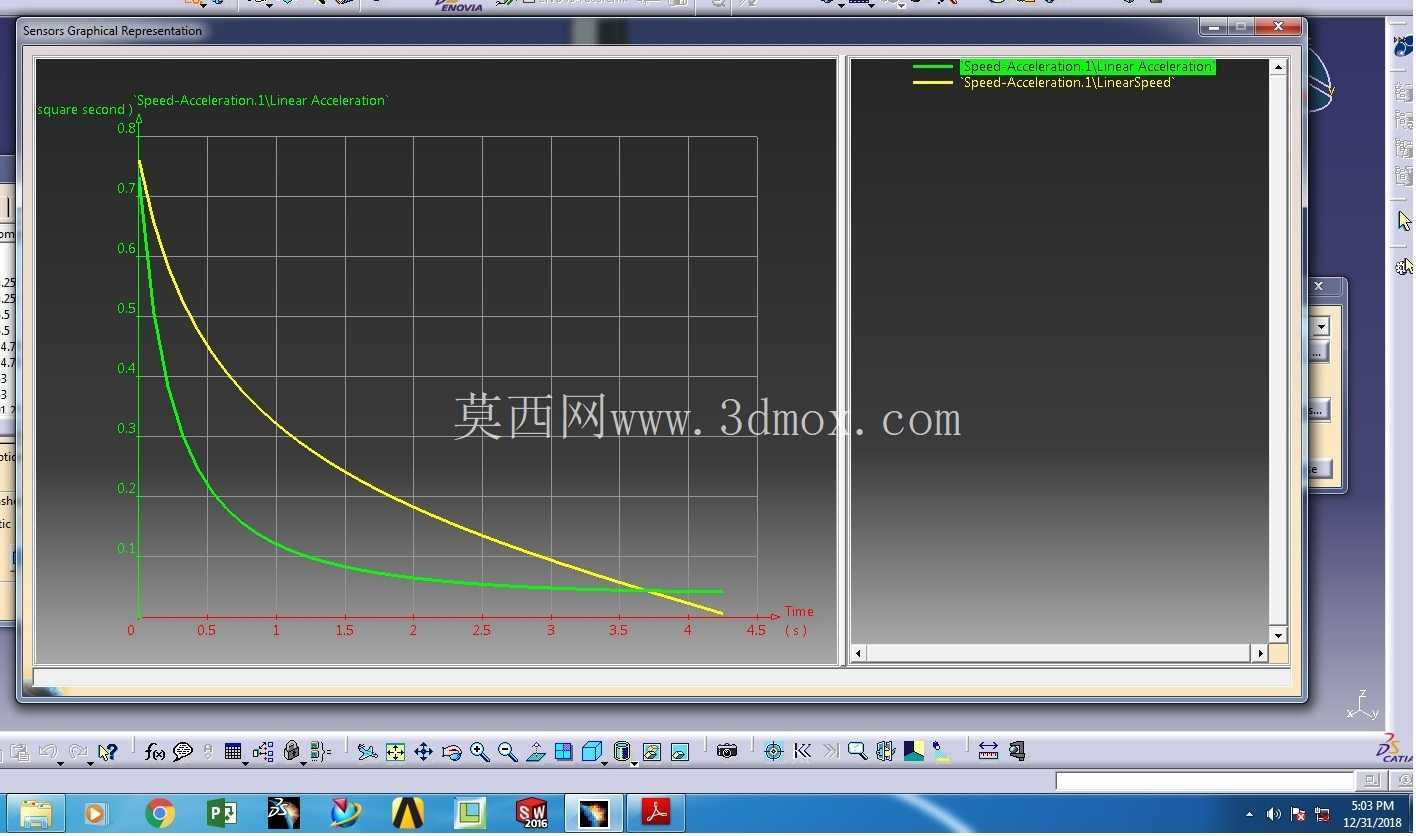The width and height of the screenshot is (1416, 836).
Task: Click the Zoom In magnifier
Action: (x=479, y=751)
